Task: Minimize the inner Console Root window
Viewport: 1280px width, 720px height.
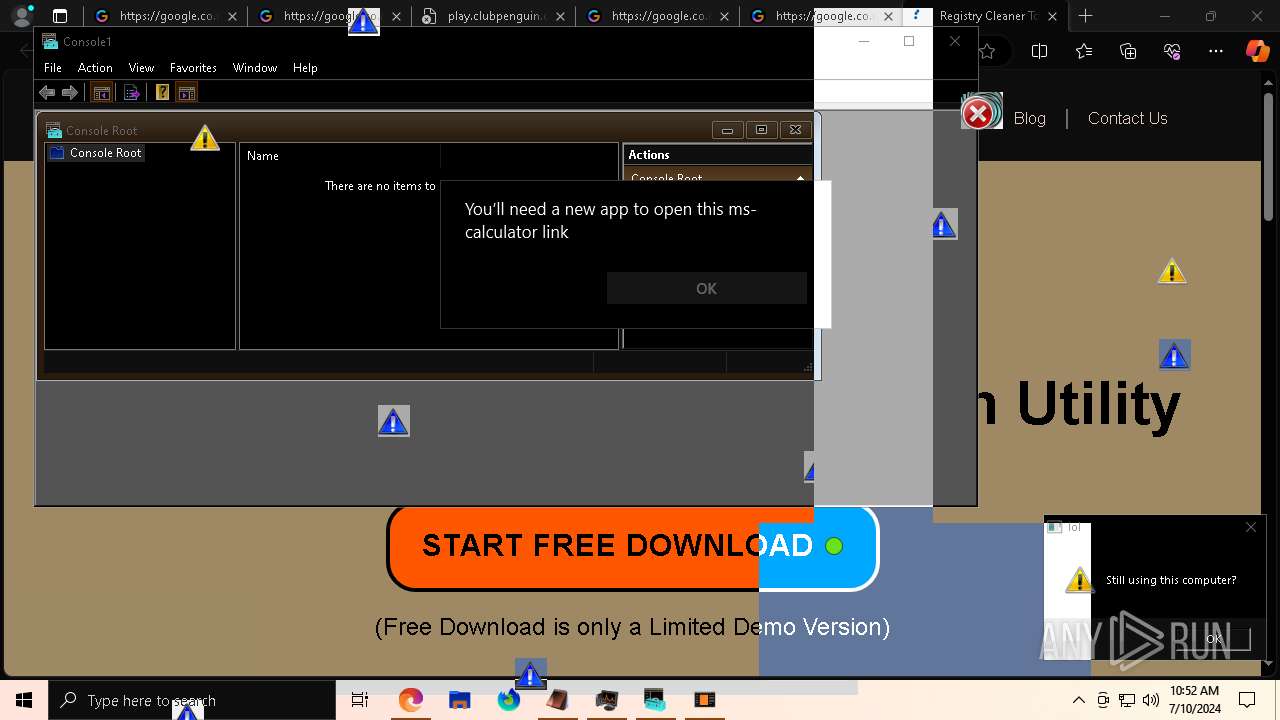Action: (727, 130)
